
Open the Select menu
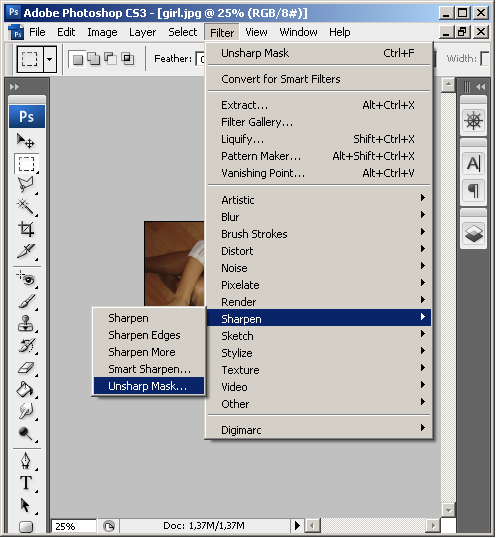pyautogui.click(x=182, y=32)
